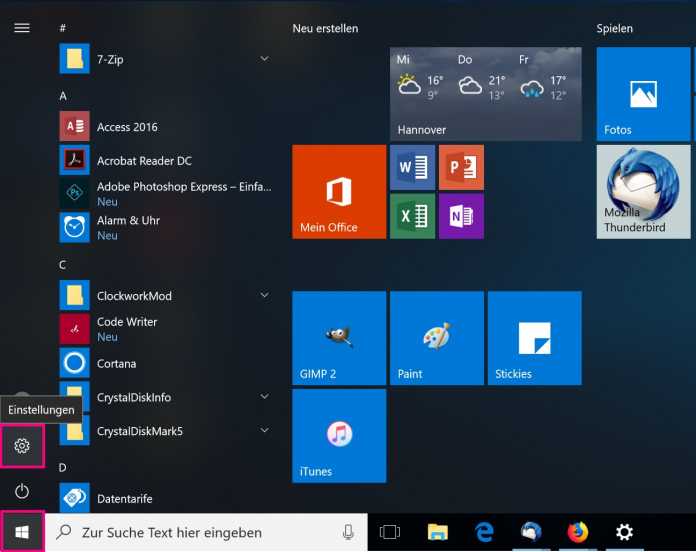Launch Cortana from the app list
The width and height of the screenshot is (696, 552).
click(166, 363)
